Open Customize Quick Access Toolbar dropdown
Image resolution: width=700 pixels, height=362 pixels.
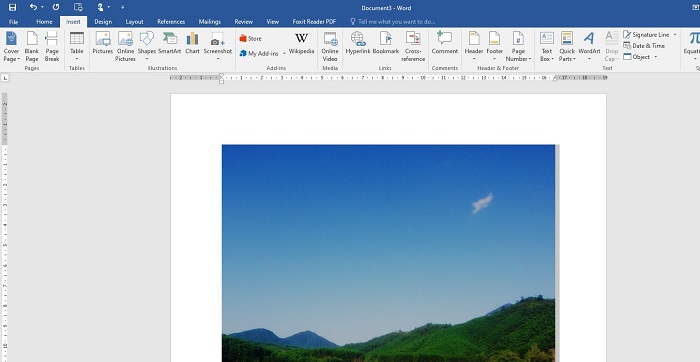click(x=123, y=8)
